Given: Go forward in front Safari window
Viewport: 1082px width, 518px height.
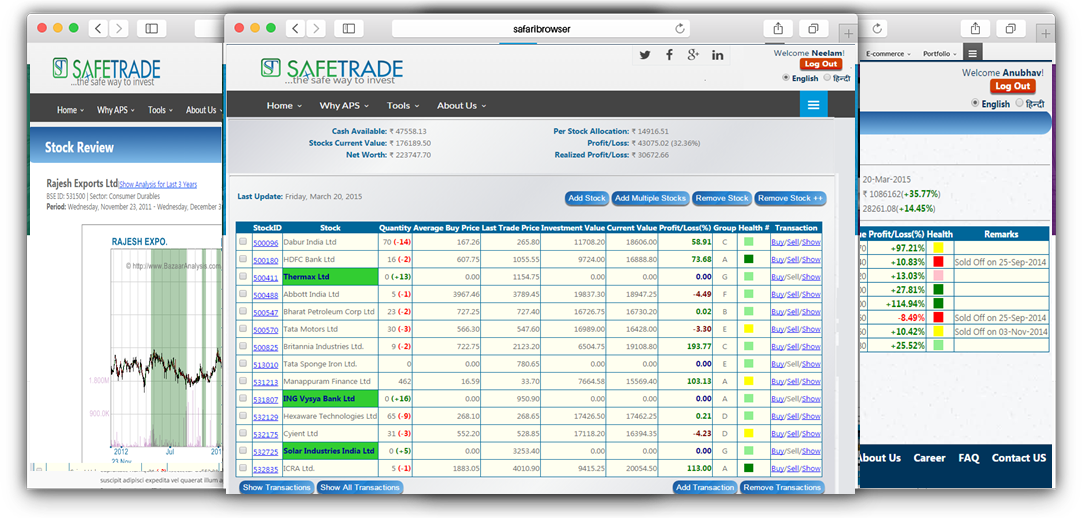Looking at the screenshot, I should coord(316,28).
